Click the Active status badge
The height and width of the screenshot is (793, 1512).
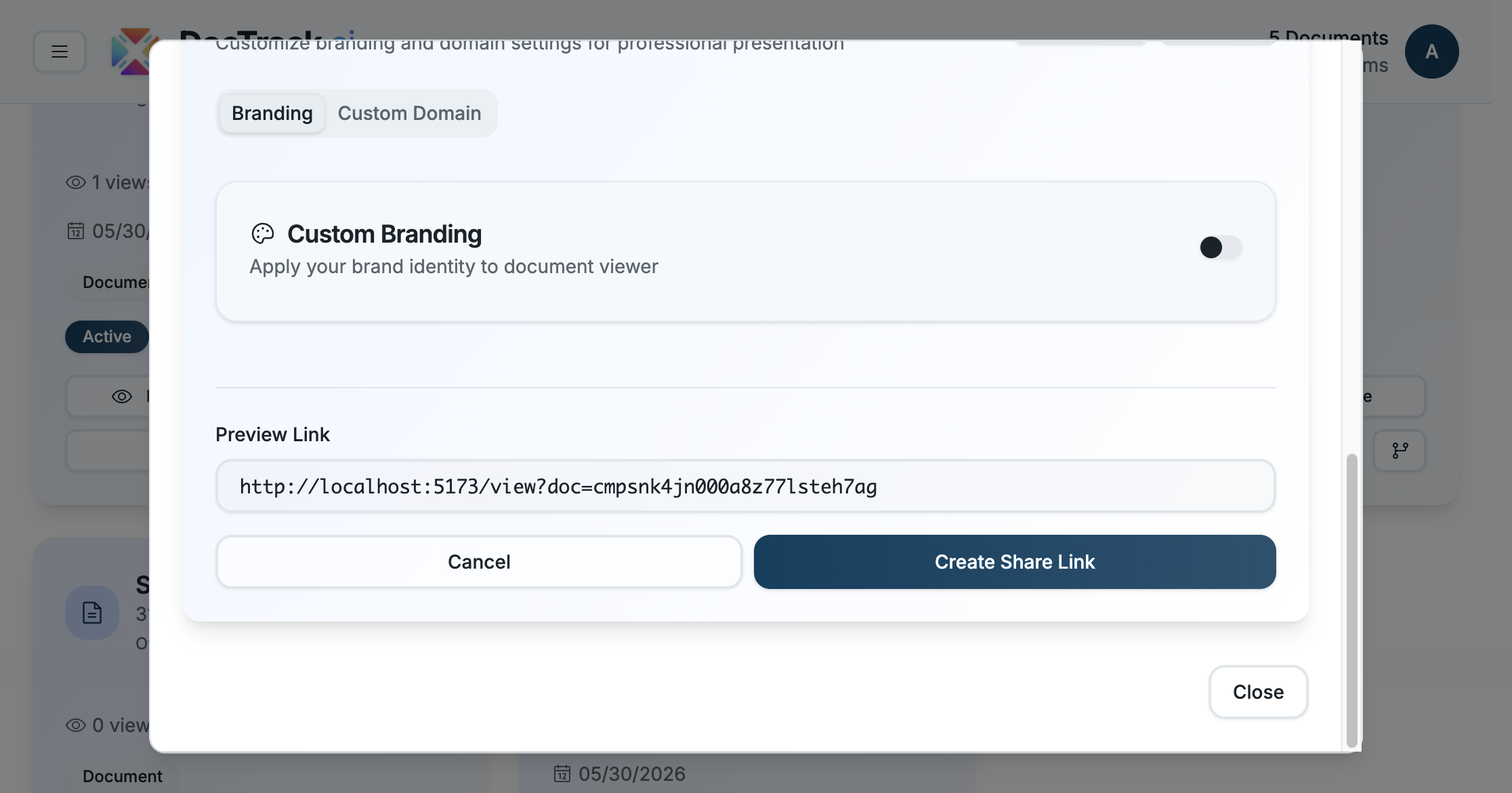pos(107,337)
